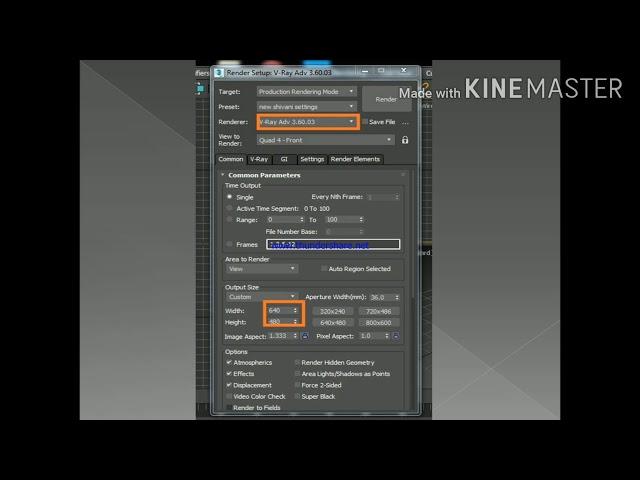Open the Output Size Custom dropdown
Screen dimensions: 640x480
tap(262, 297)
